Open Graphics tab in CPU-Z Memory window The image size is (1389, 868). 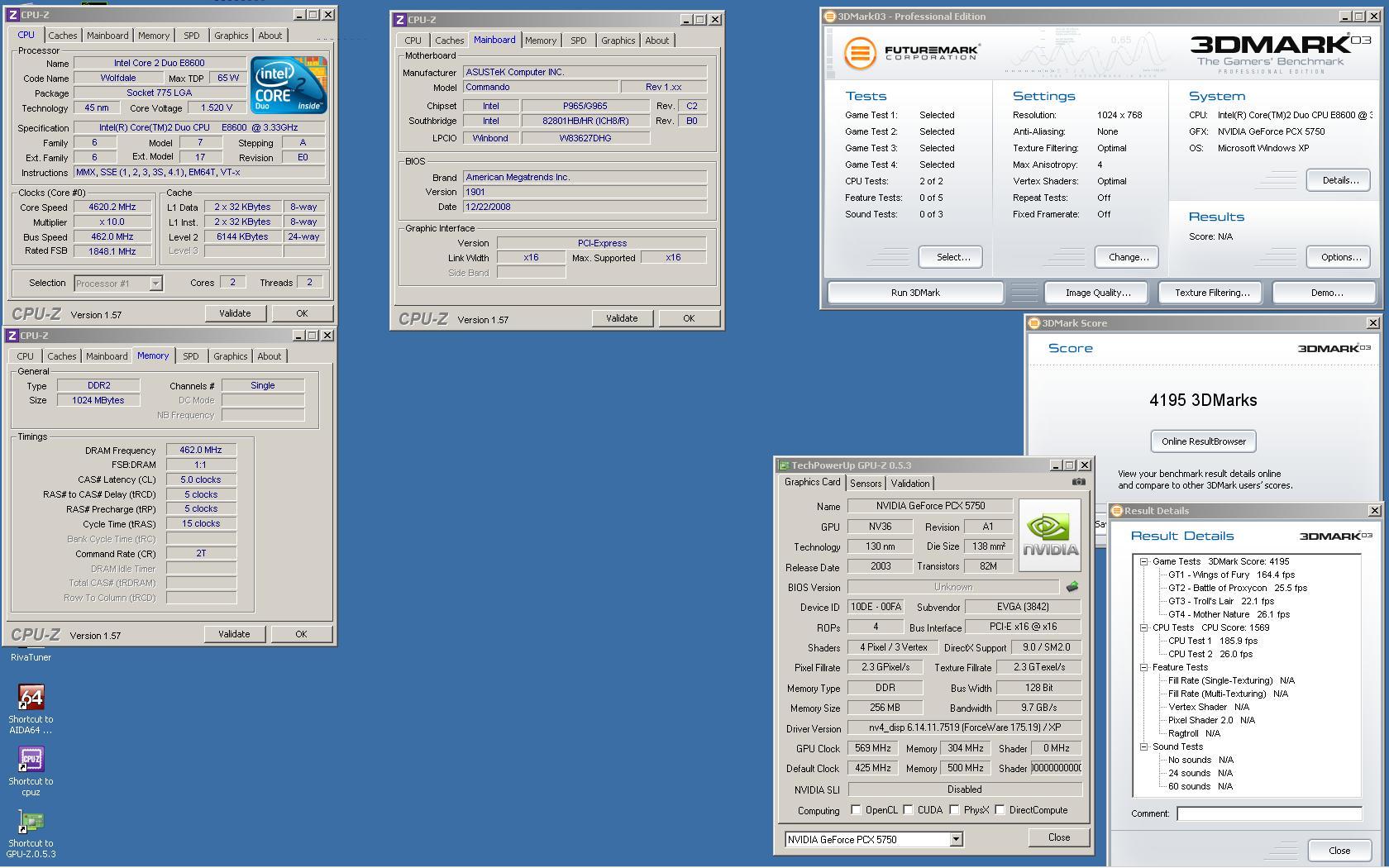[230, 356]
